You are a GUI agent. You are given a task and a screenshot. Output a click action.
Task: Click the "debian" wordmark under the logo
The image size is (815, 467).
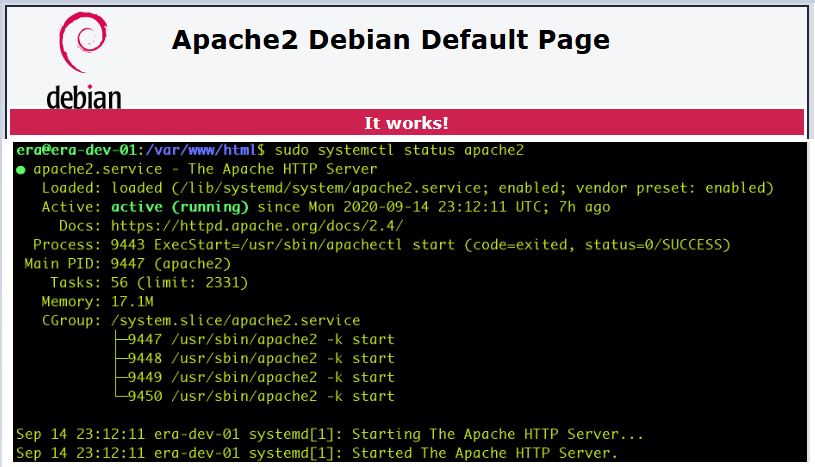point(84,97)
